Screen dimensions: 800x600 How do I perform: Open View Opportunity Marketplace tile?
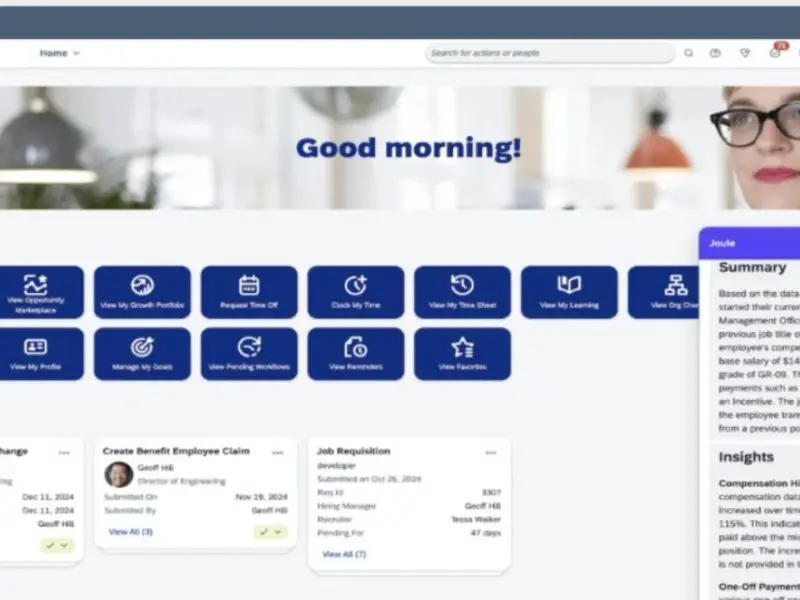(41, 292)
